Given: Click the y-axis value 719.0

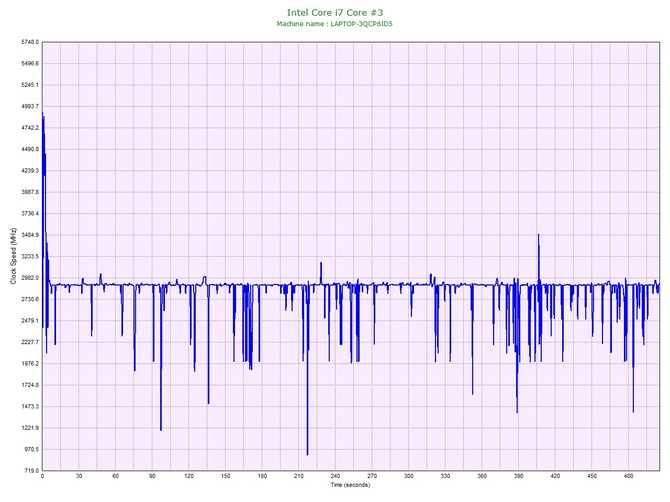Looking at the screenshot, I should tap(32, 471).
